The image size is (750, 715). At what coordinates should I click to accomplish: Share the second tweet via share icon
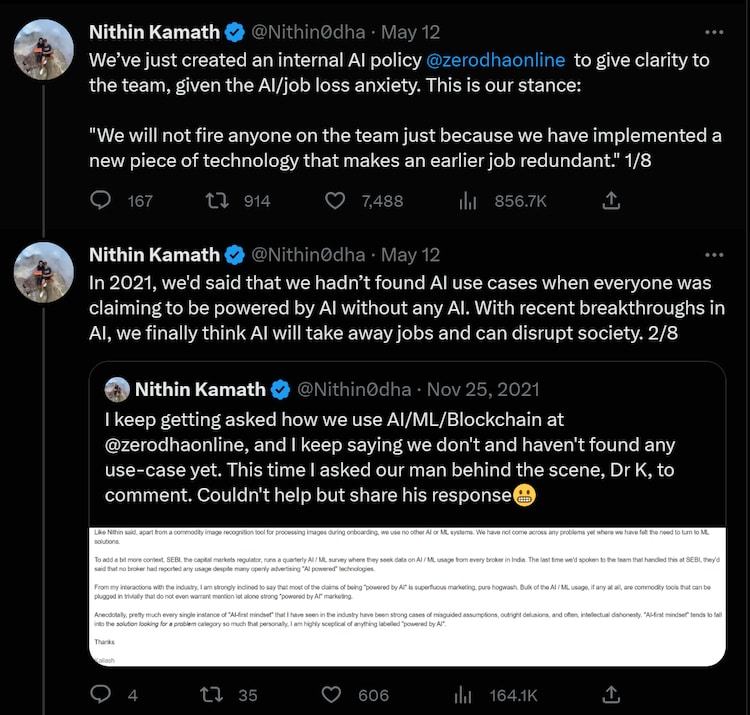pos(611,694)
